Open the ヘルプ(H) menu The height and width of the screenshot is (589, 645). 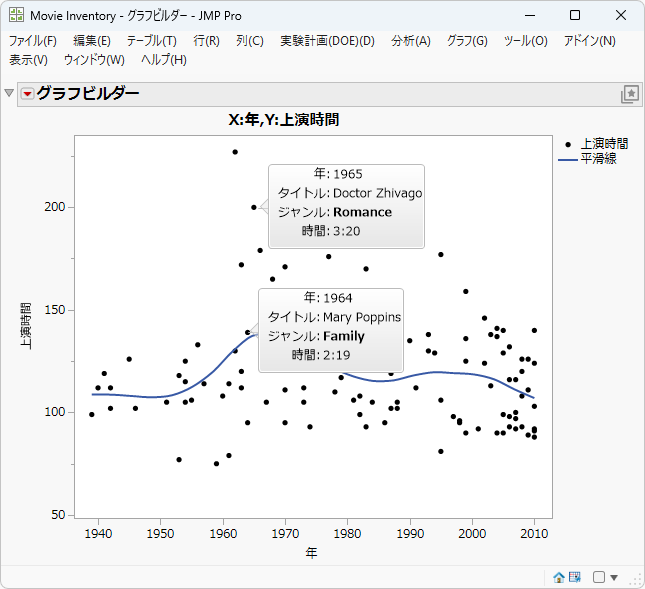click(164, 60)
